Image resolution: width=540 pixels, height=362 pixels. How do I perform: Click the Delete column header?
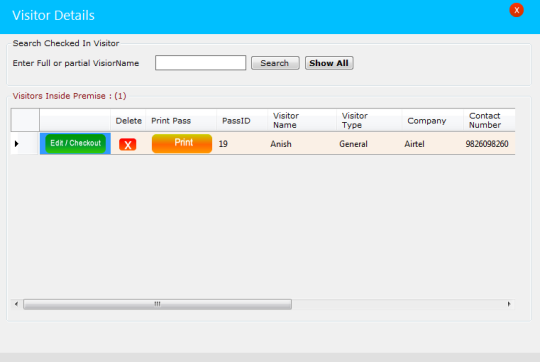click(128, 121)
